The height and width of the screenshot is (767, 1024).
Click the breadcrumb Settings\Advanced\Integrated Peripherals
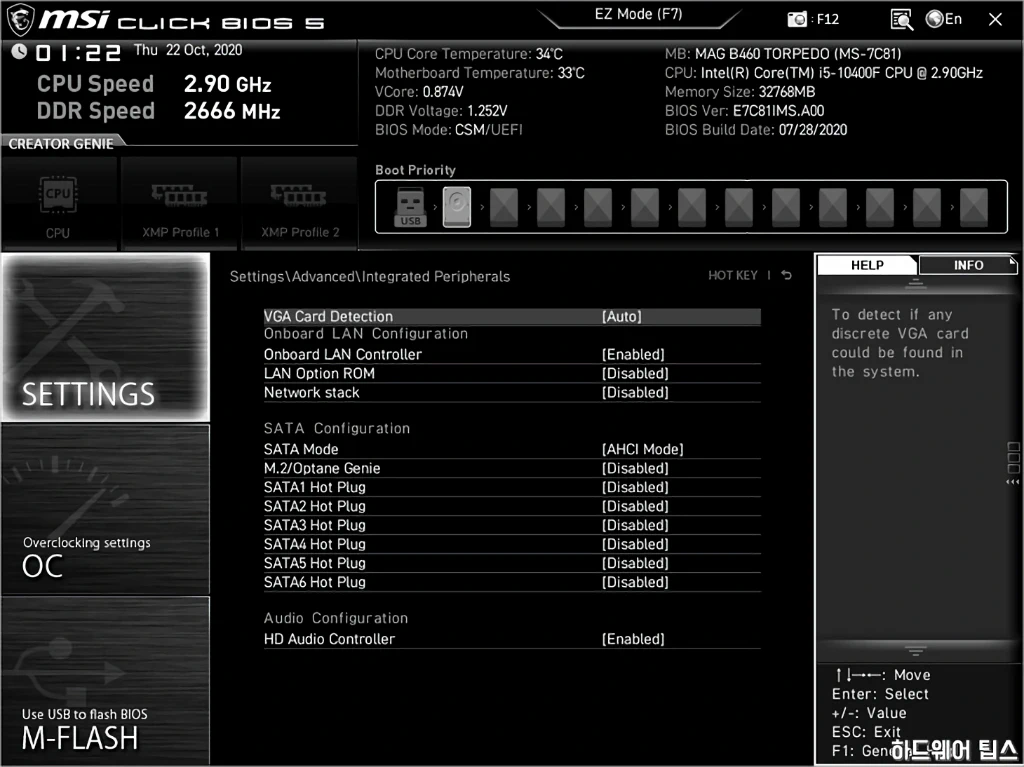pos(370,276)
